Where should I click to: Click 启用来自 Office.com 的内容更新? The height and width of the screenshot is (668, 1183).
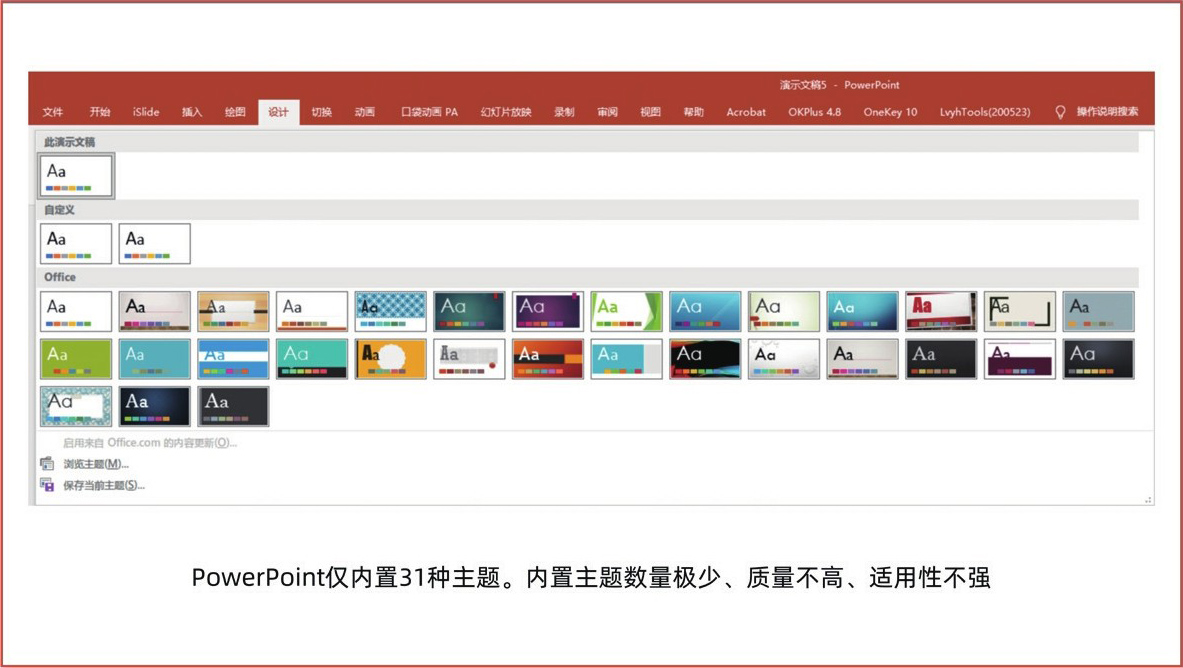coord(149,442)
